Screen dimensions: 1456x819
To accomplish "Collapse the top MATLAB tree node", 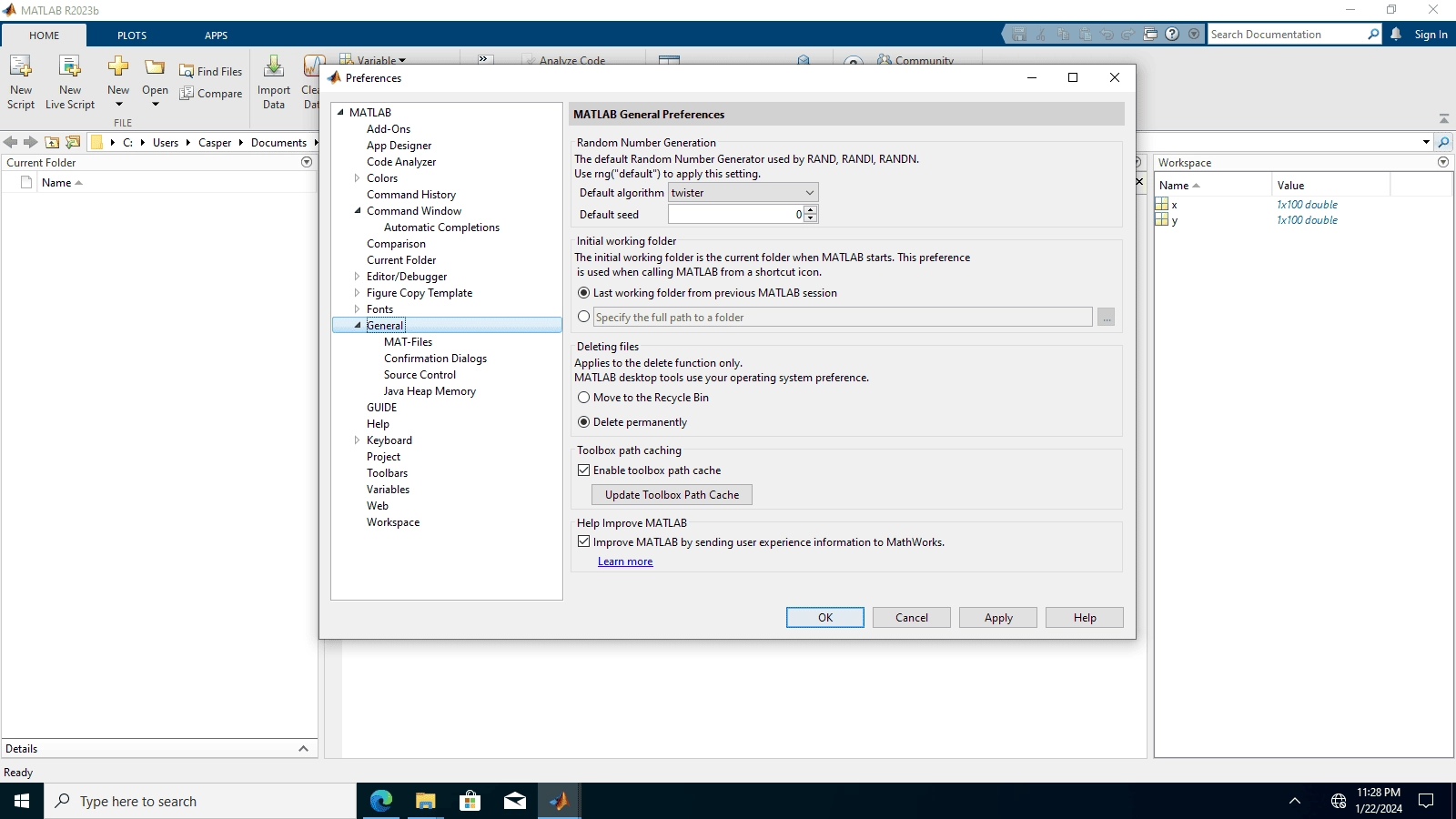I will point(340,113).
